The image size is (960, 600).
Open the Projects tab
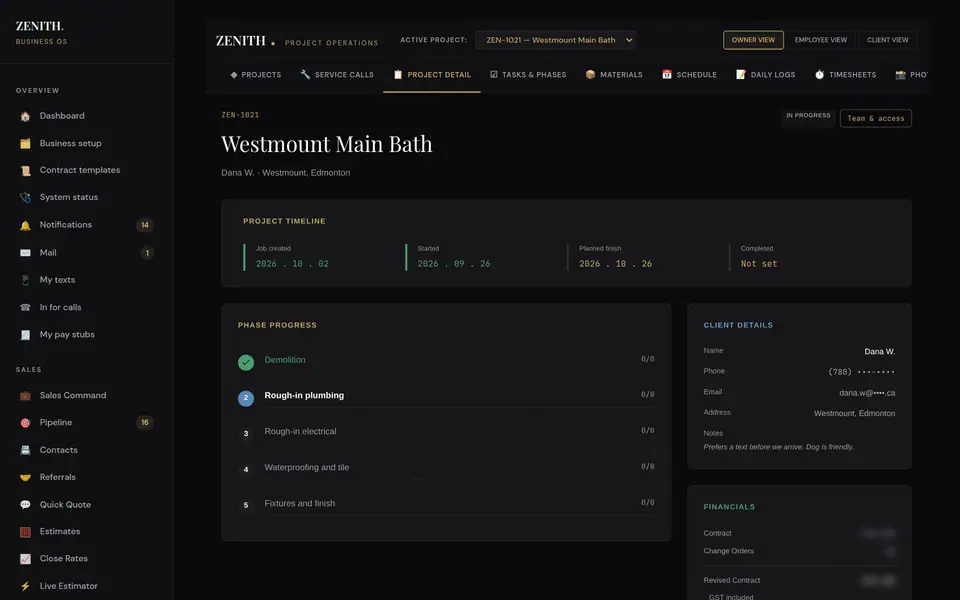[255, 75]
